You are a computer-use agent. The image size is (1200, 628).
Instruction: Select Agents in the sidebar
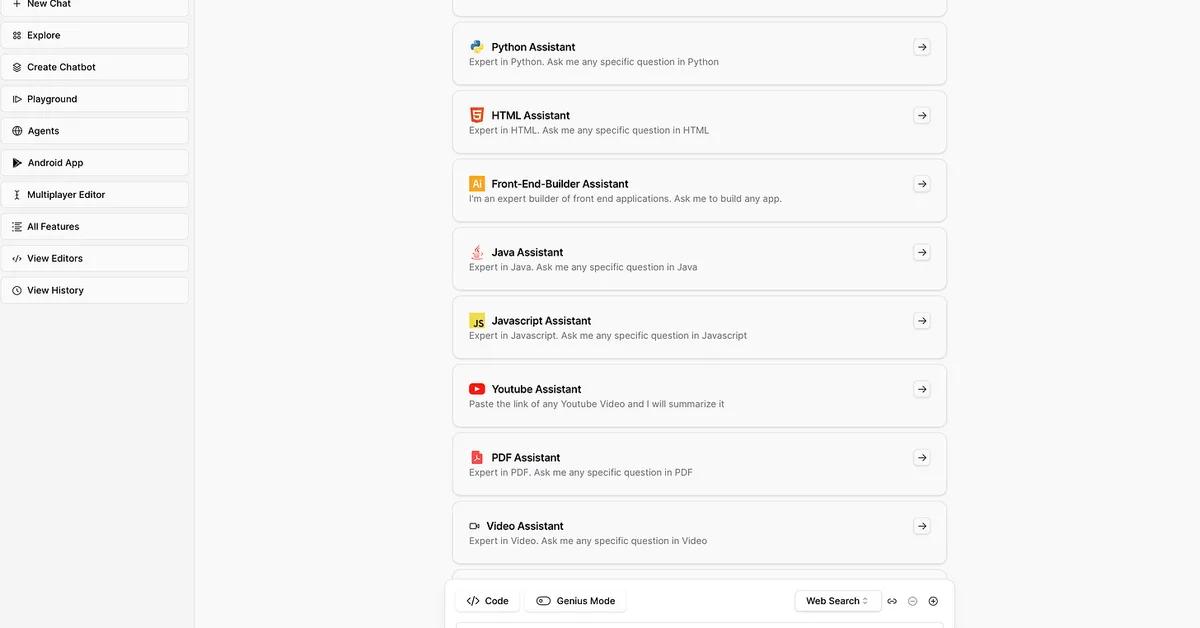pyautogui.click(x=94, y=131)
